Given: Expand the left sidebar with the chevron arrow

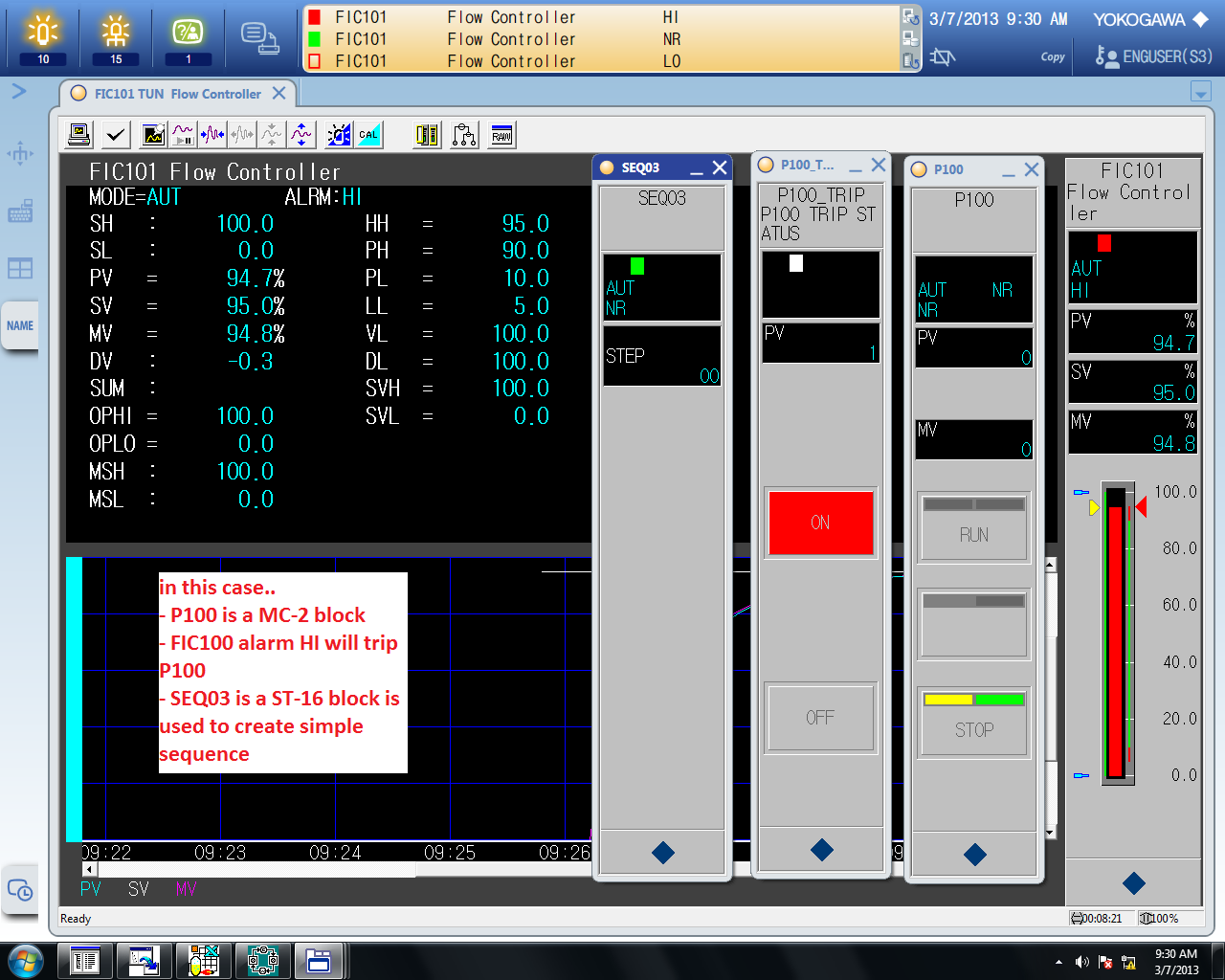Looking at the screenshot, I should (x=18, y=92).
